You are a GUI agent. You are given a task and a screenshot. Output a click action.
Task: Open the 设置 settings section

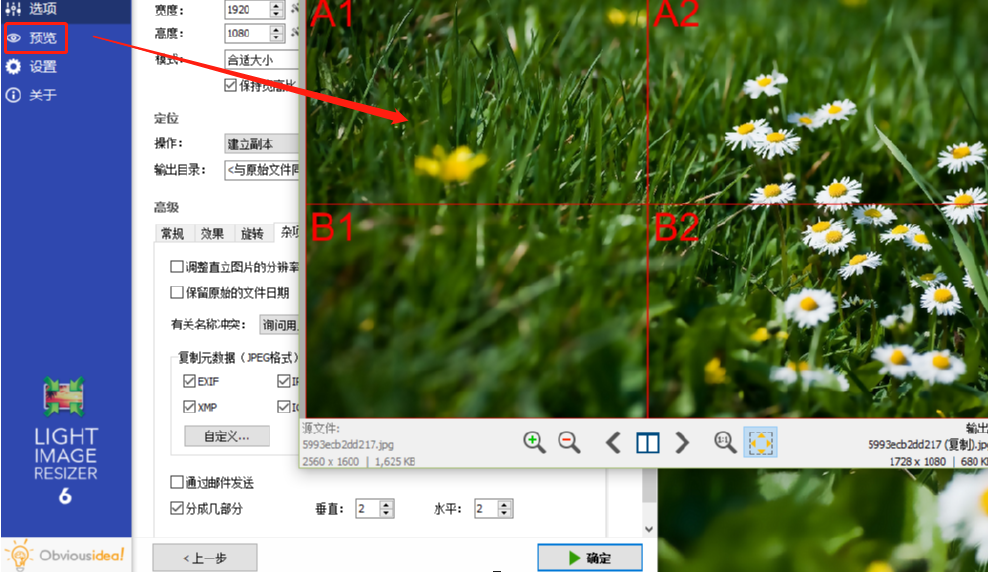43,66
